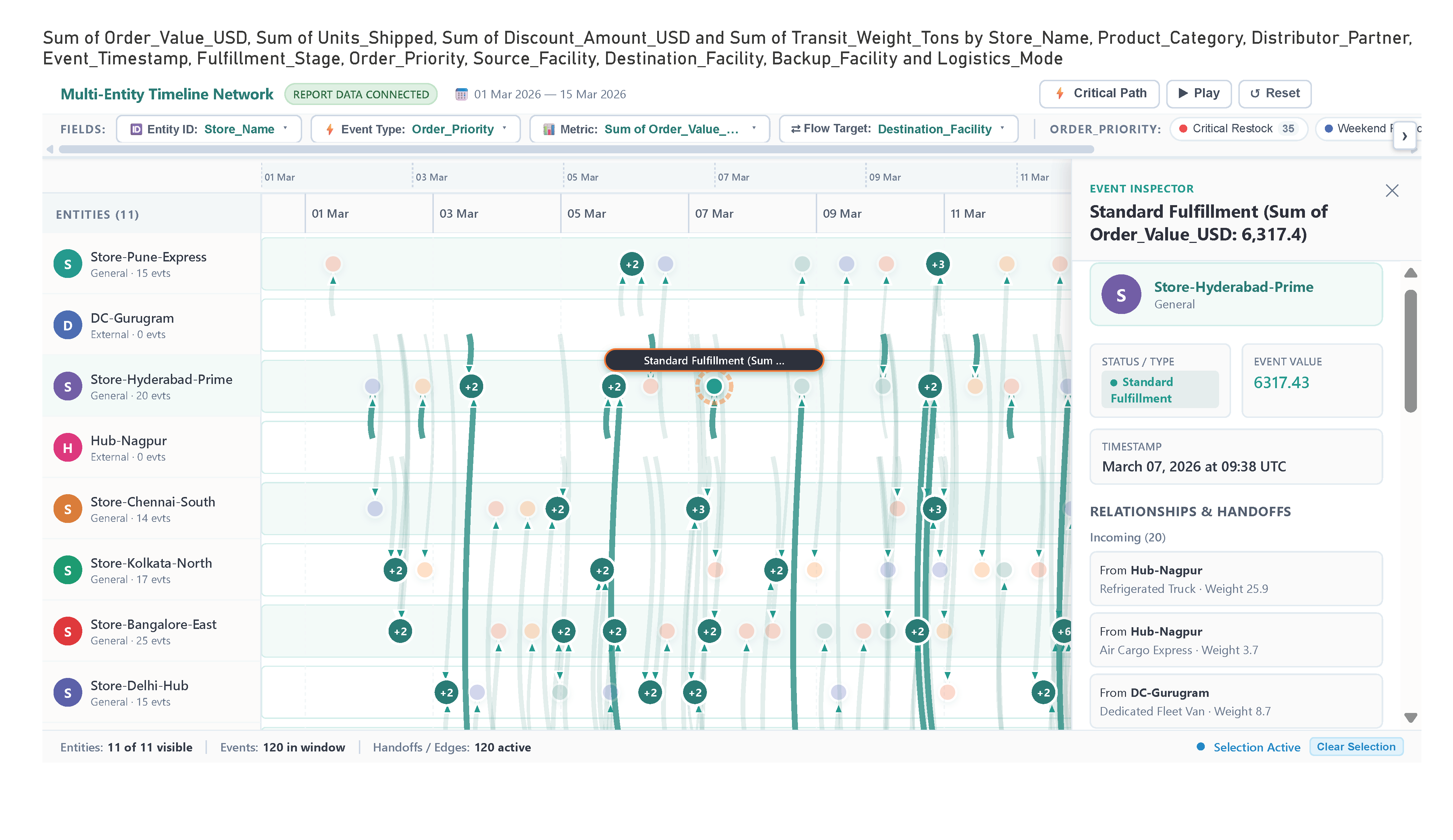This screenshot has height=840, width=1453.
Task: Click the highlighted Standard Fulfillment event node
Action: (714, 386)
